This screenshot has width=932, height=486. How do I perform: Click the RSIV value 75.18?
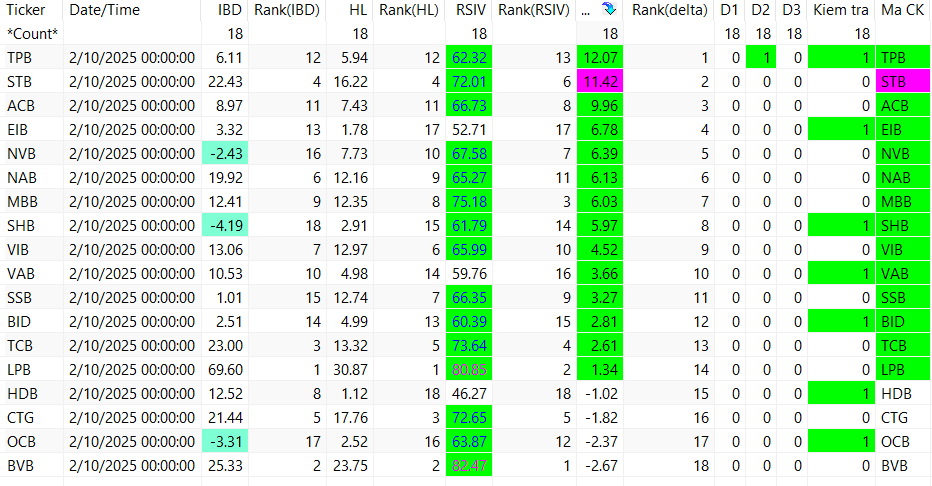click(469, 201)
